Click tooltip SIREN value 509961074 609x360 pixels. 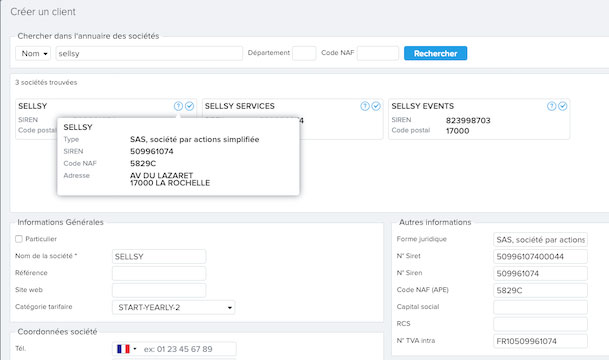coord(152,151)
